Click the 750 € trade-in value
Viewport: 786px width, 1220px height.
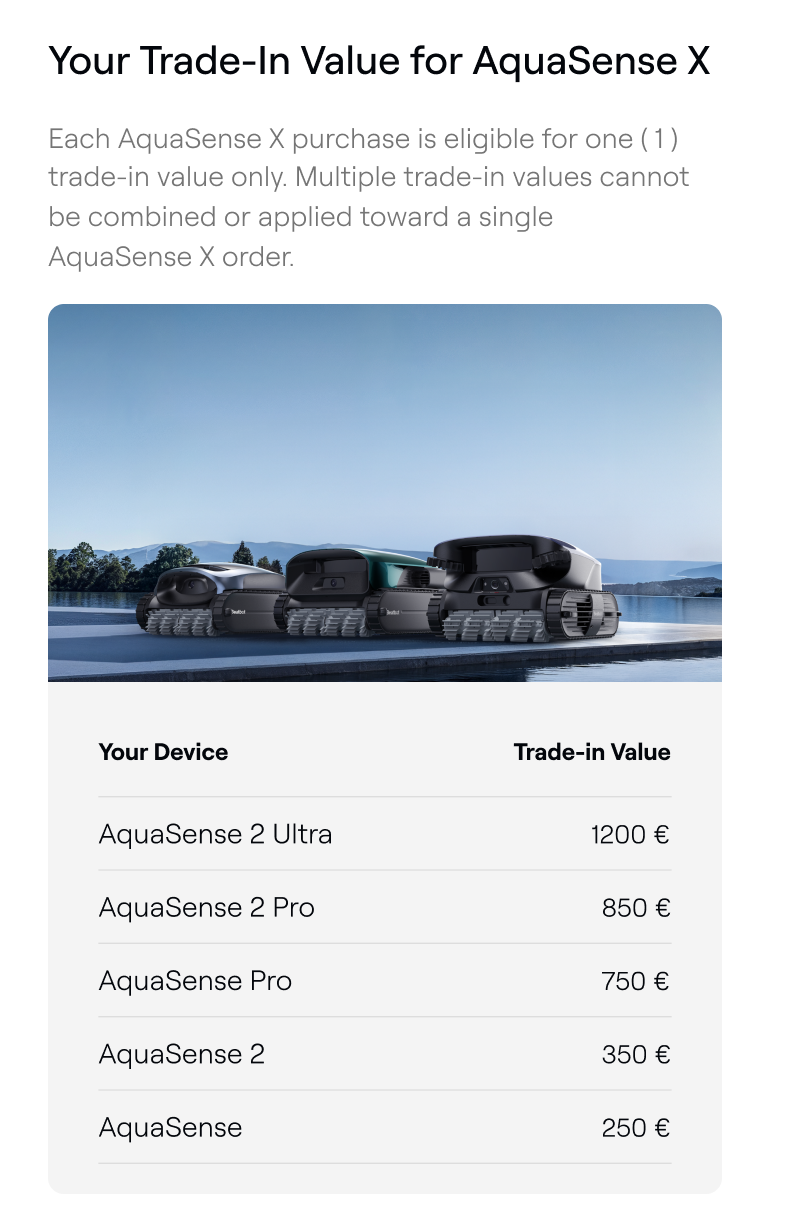click(636, 981)
